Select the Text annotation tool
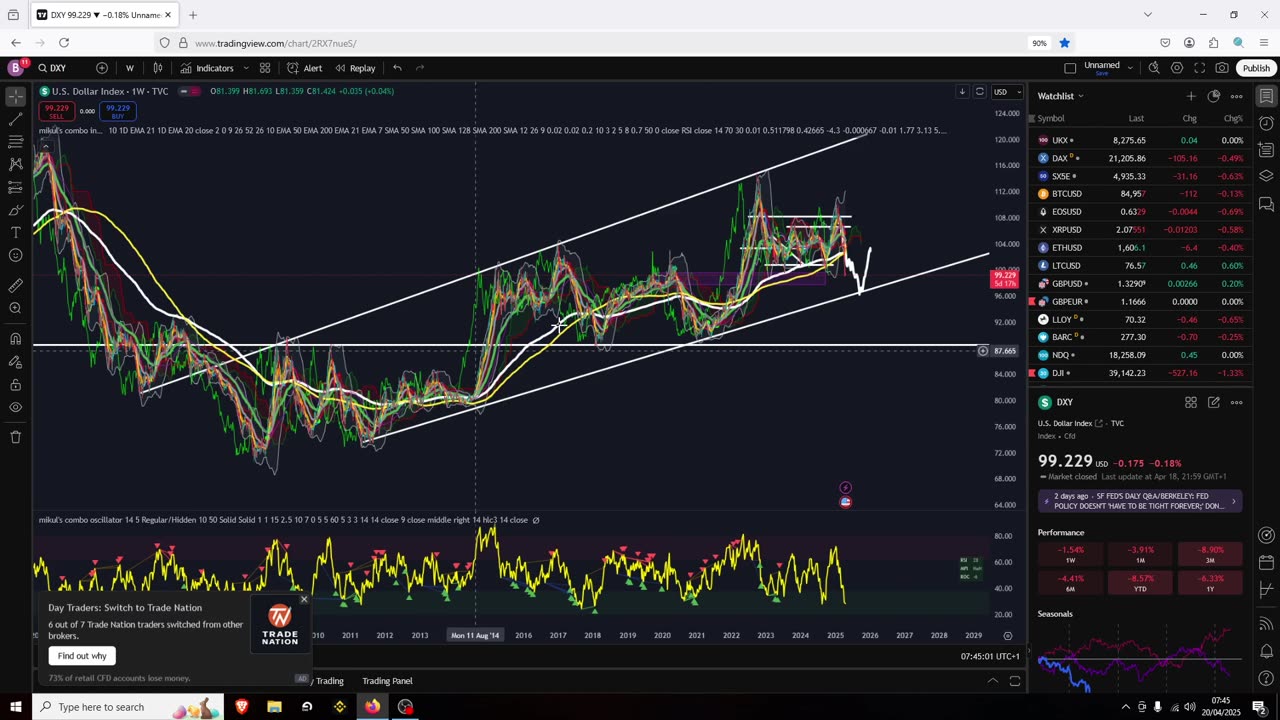 [15, 232]
